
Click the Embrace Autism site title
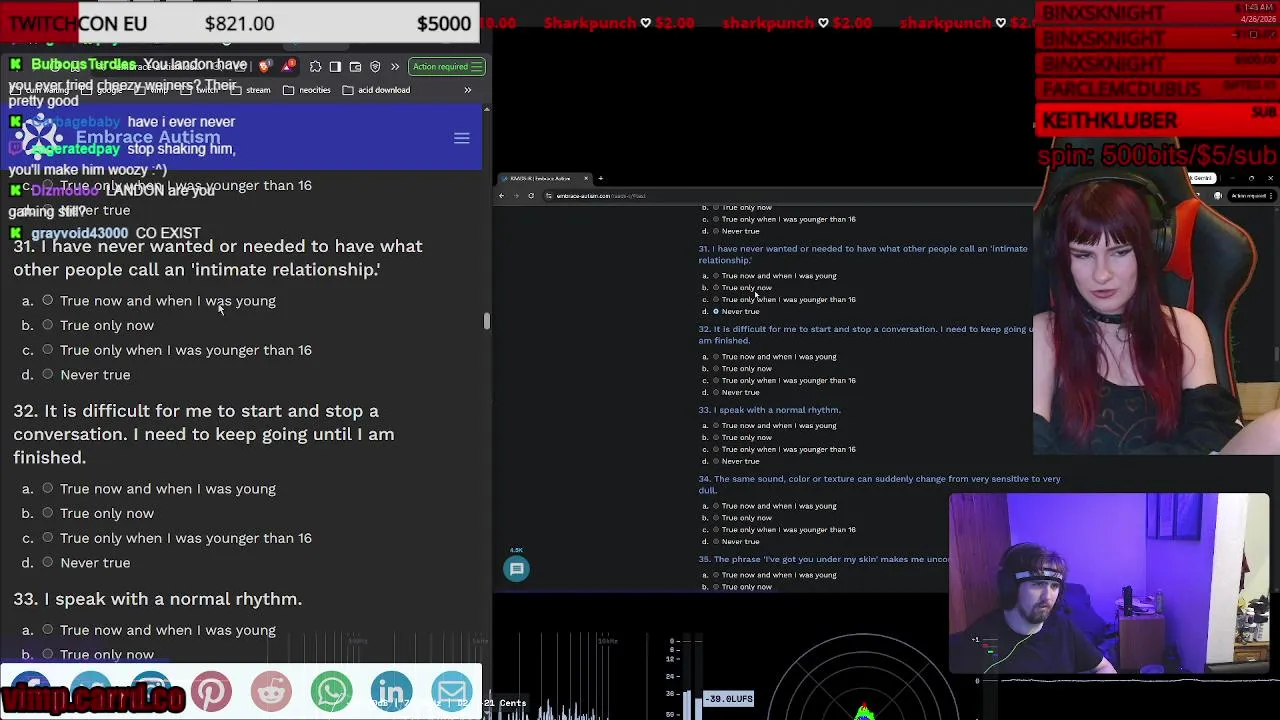coord(148,138)
